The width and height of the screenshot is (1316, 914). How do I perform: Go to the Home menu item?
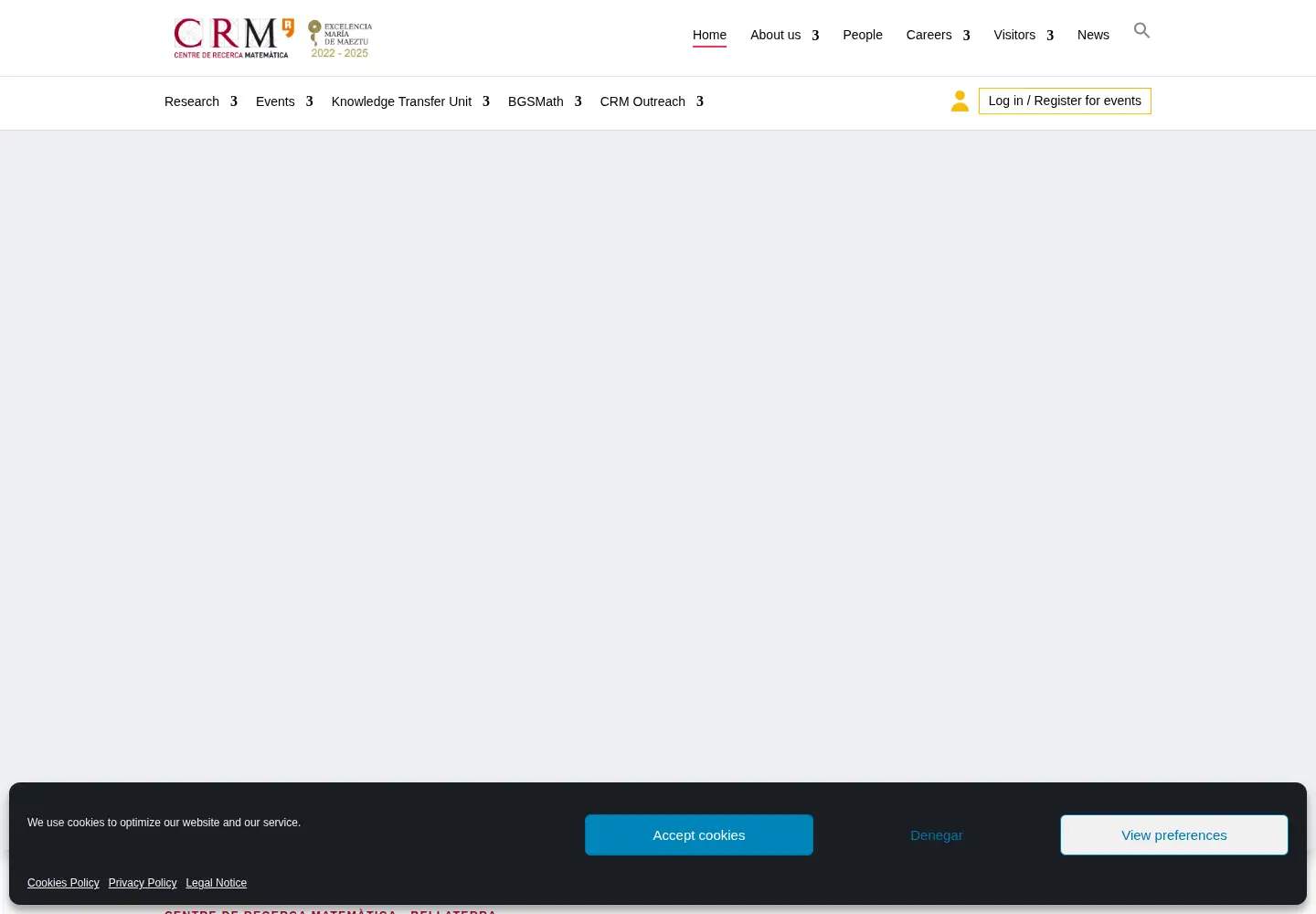pos(709,35)
